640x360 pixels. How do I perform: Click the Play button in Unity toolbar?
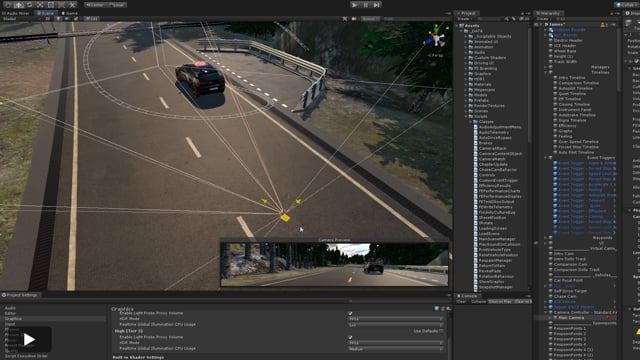[355, 5]
